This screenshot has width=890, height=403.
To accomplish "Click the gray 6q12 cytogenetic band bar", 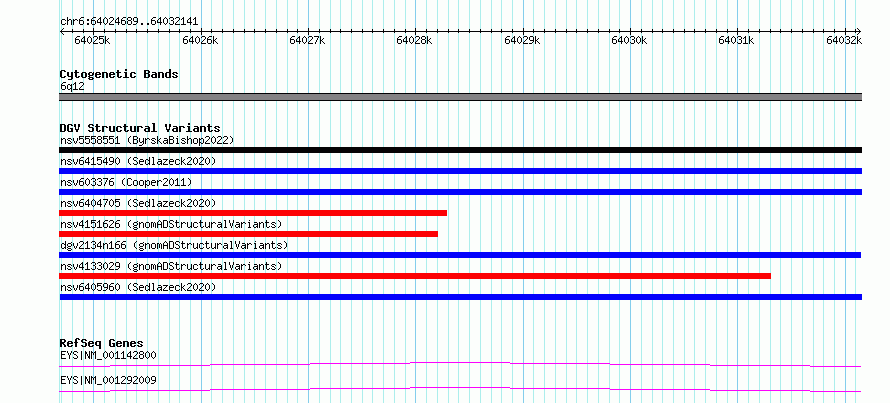I will pos(460,97).
